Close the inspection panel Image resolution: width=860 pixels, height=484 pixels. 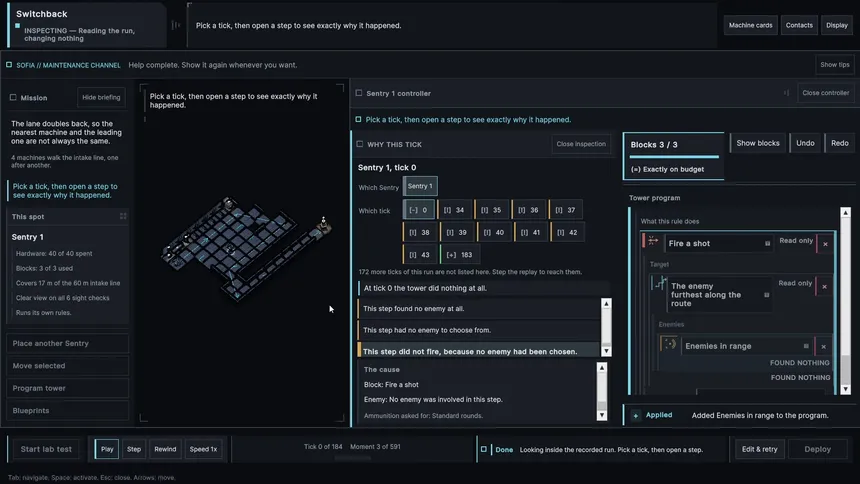coord(581,144)
